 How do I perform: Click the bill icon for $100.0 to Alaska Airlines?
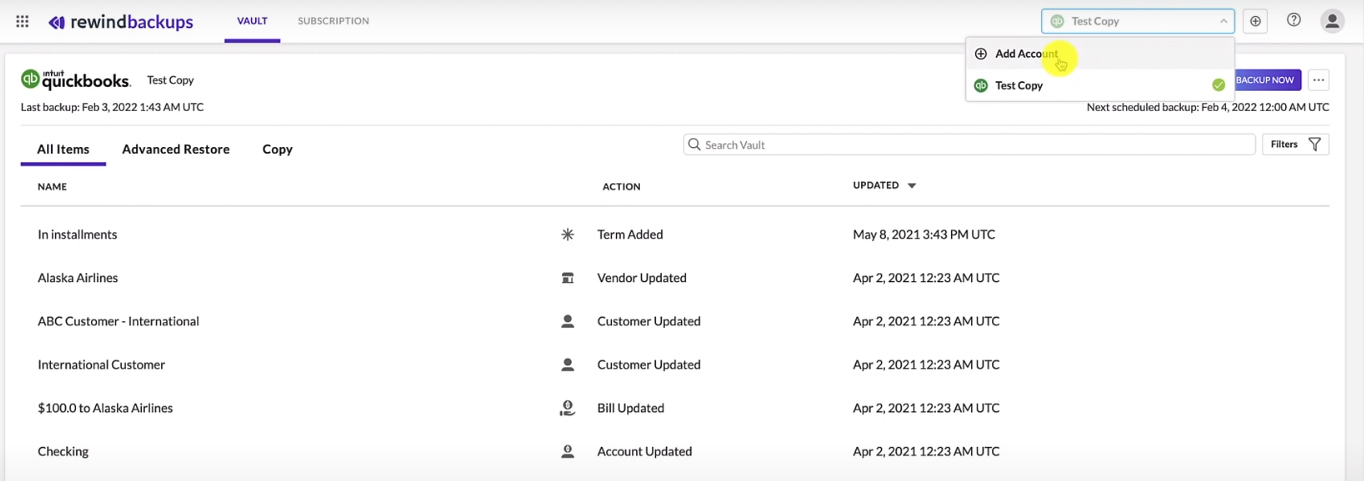click(567, 408)
